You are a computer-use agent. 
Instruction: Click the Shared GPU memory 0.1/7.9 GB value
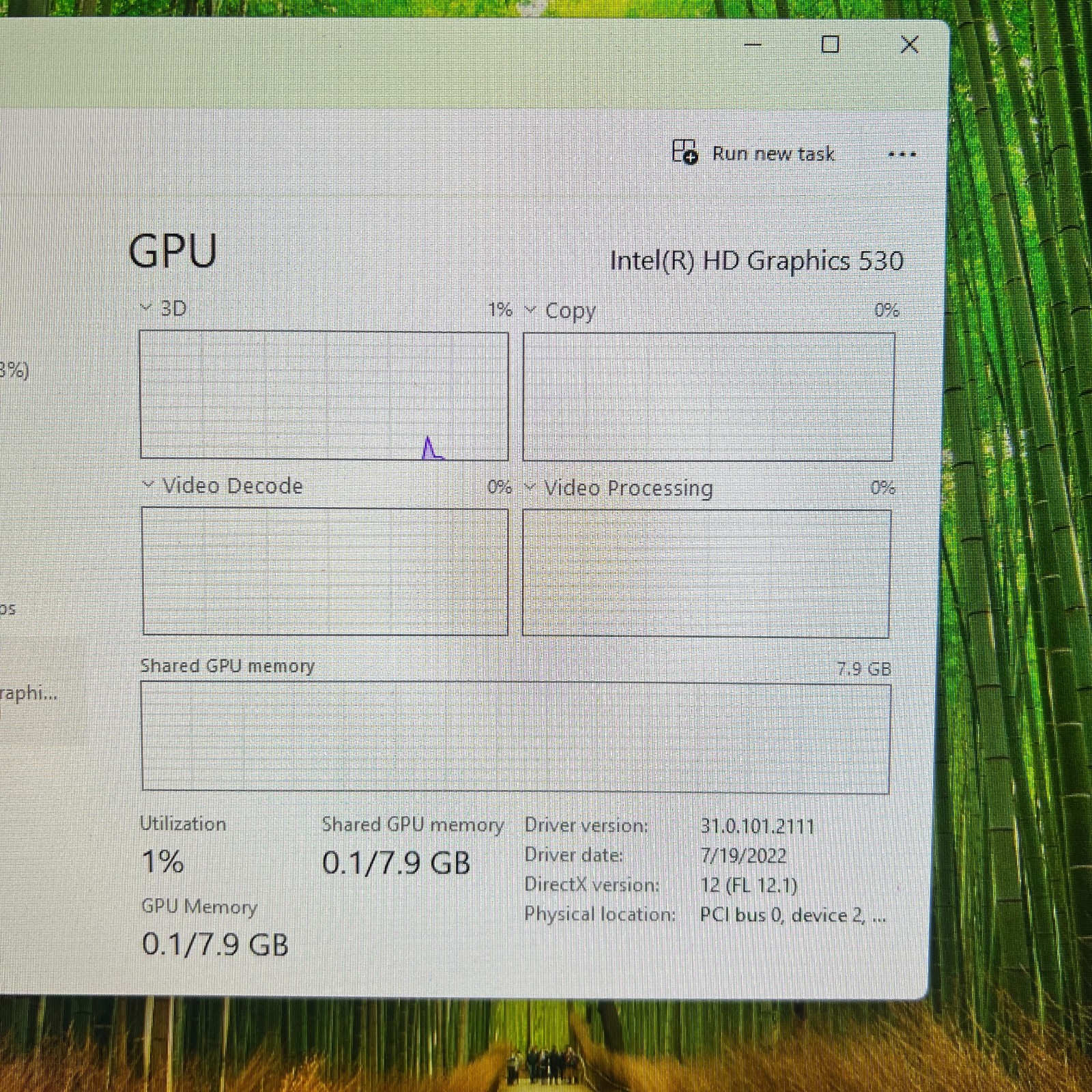tap(396, 863)
